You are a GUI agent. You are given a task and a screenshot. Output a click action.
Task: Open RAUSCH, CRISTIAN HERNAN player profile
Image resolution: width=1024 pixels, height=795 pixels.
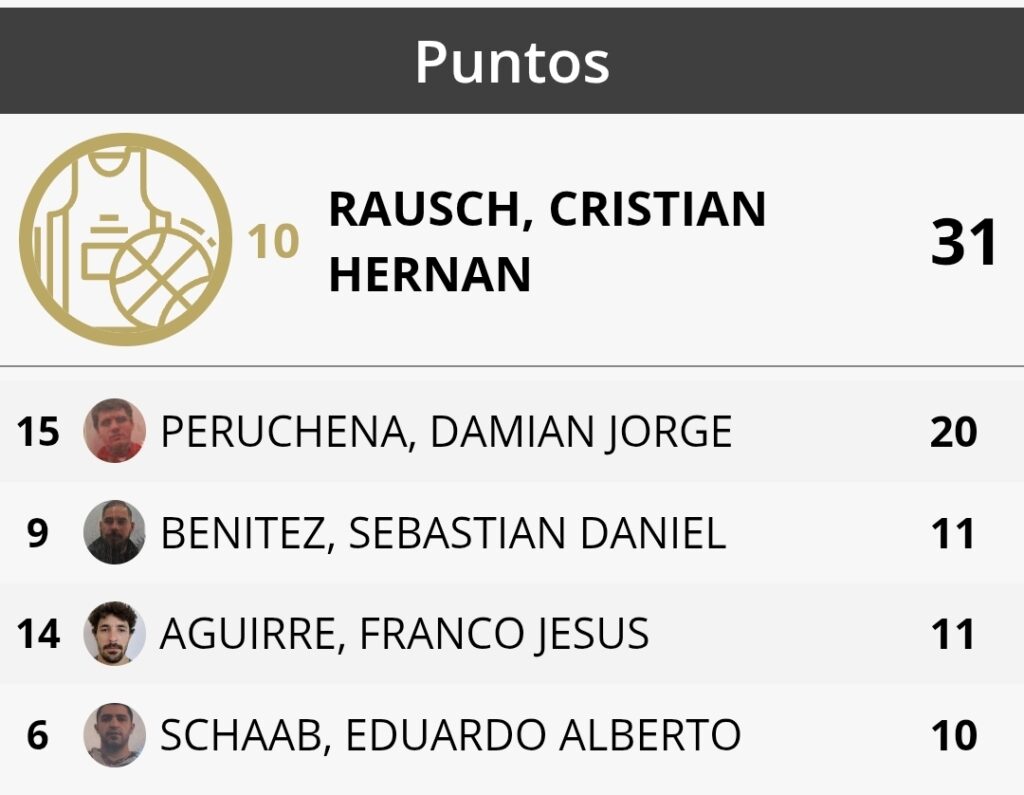pyautogui.click(x=547, y=241)
